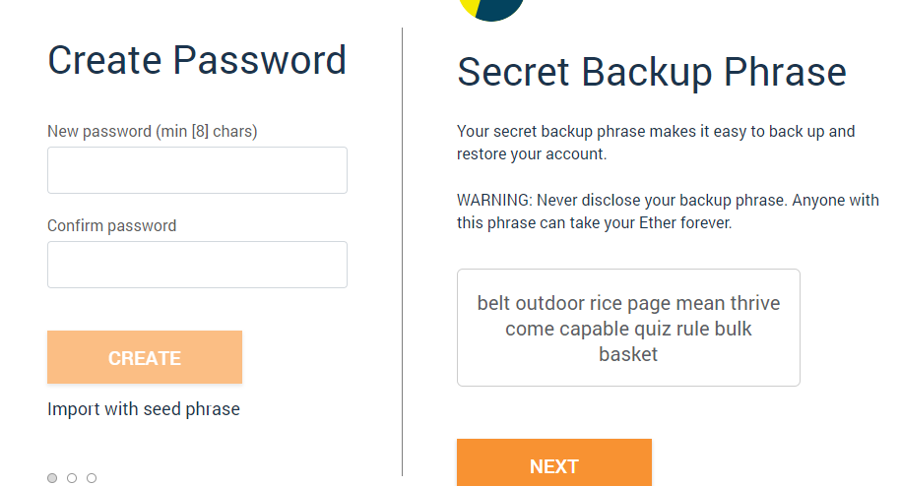This screenshot has width=900, height=486.
Task: Click the Secret Backup Phrase heading
Action: [x=651, y=73]
